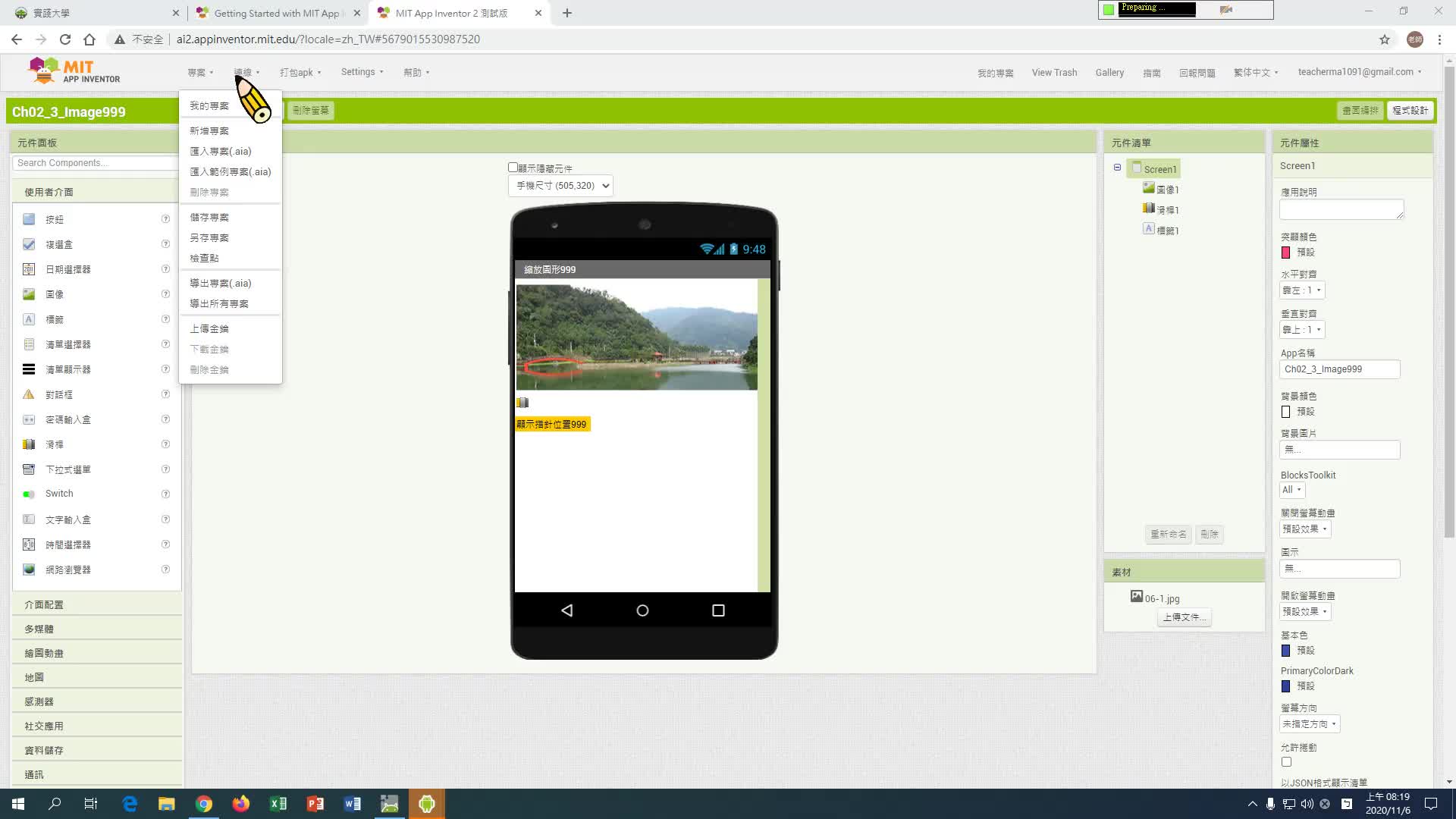Viewport: 1456px width, 819px height.
Task: Open the screen orientation dropdown
Action: [x=1310, y=724]
